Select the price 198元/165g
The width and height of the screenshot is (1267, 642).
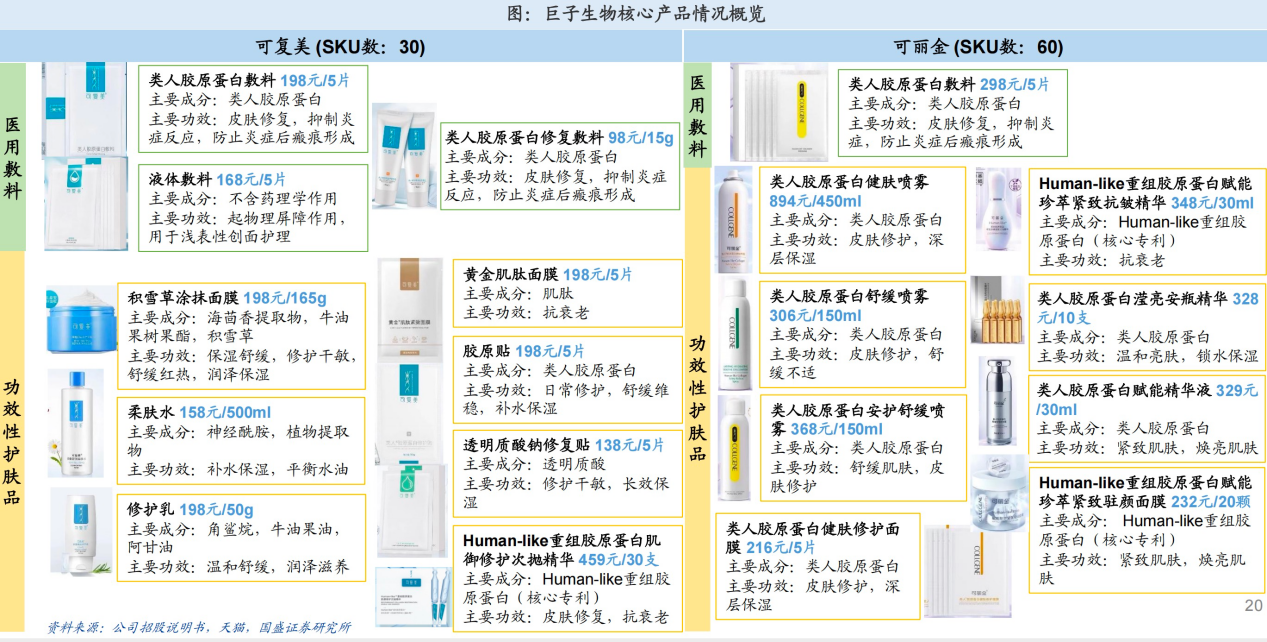click(284, 297)
